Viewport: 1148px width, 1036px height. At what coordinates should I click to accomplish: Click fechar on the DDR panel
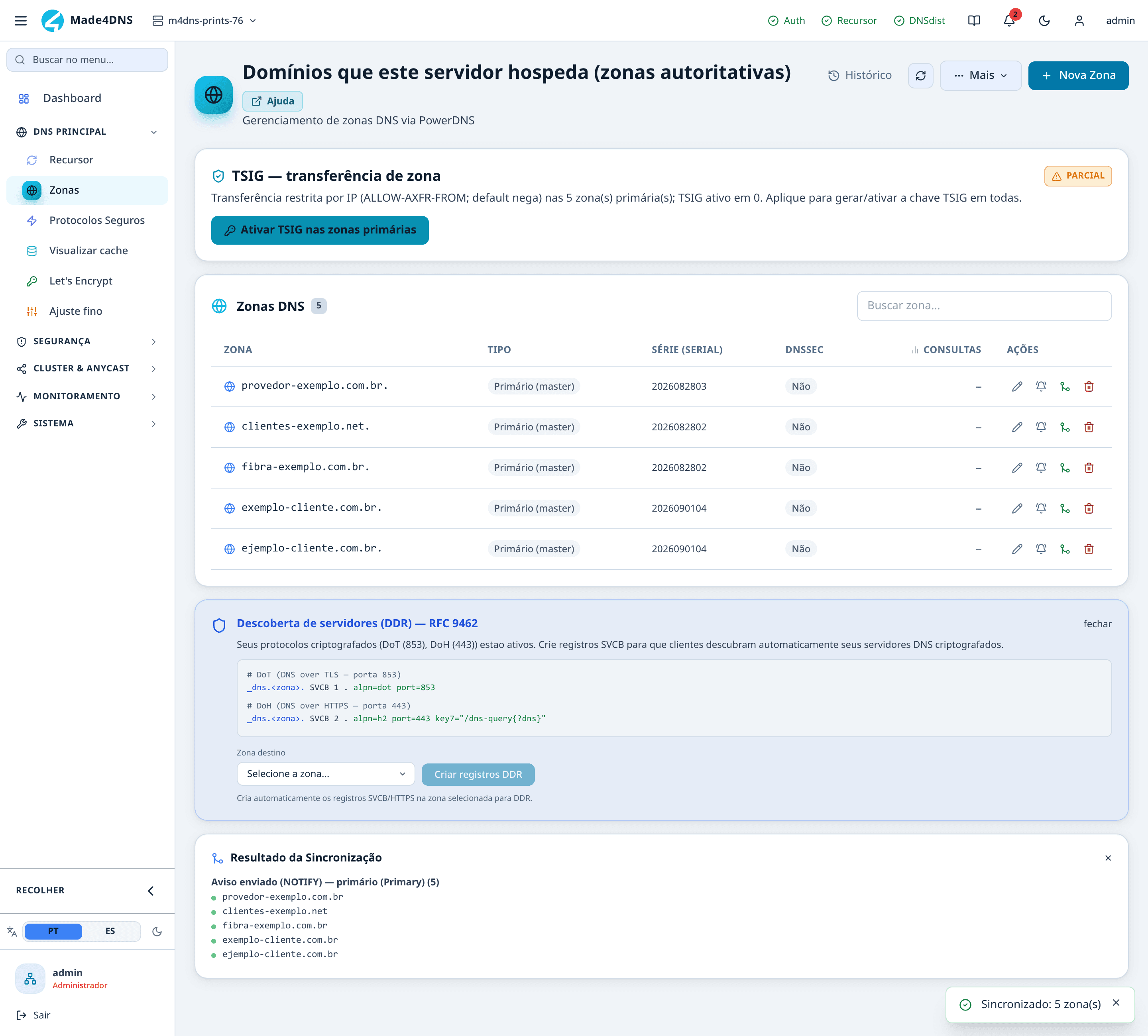tap(1097, 624)
